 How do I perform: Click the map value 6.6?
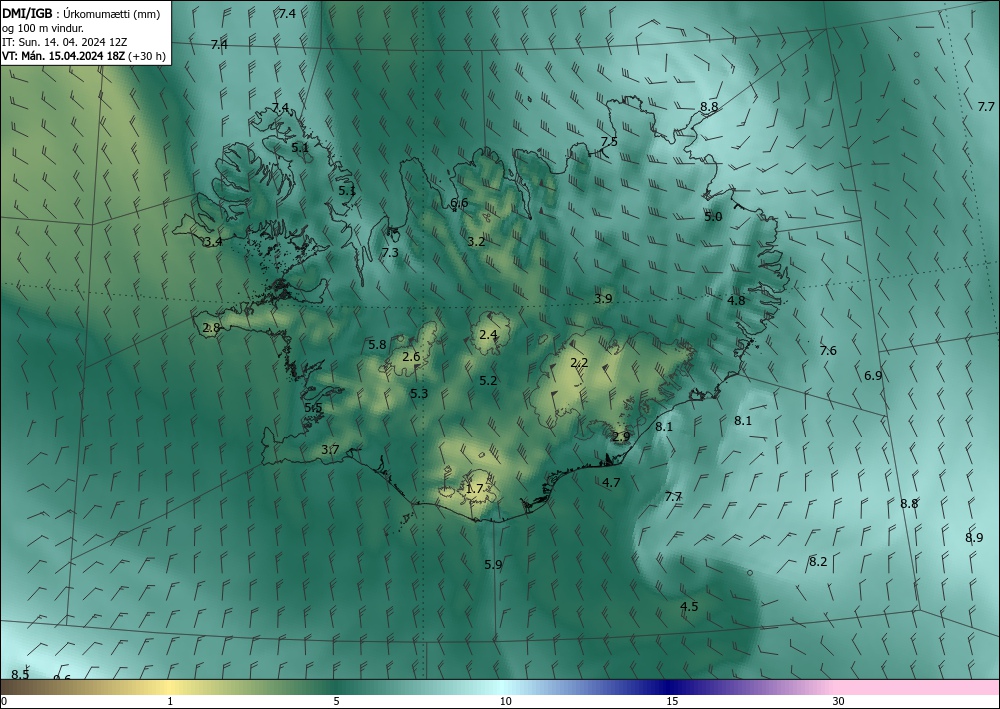pyautogui.click(x=459, y=203)
